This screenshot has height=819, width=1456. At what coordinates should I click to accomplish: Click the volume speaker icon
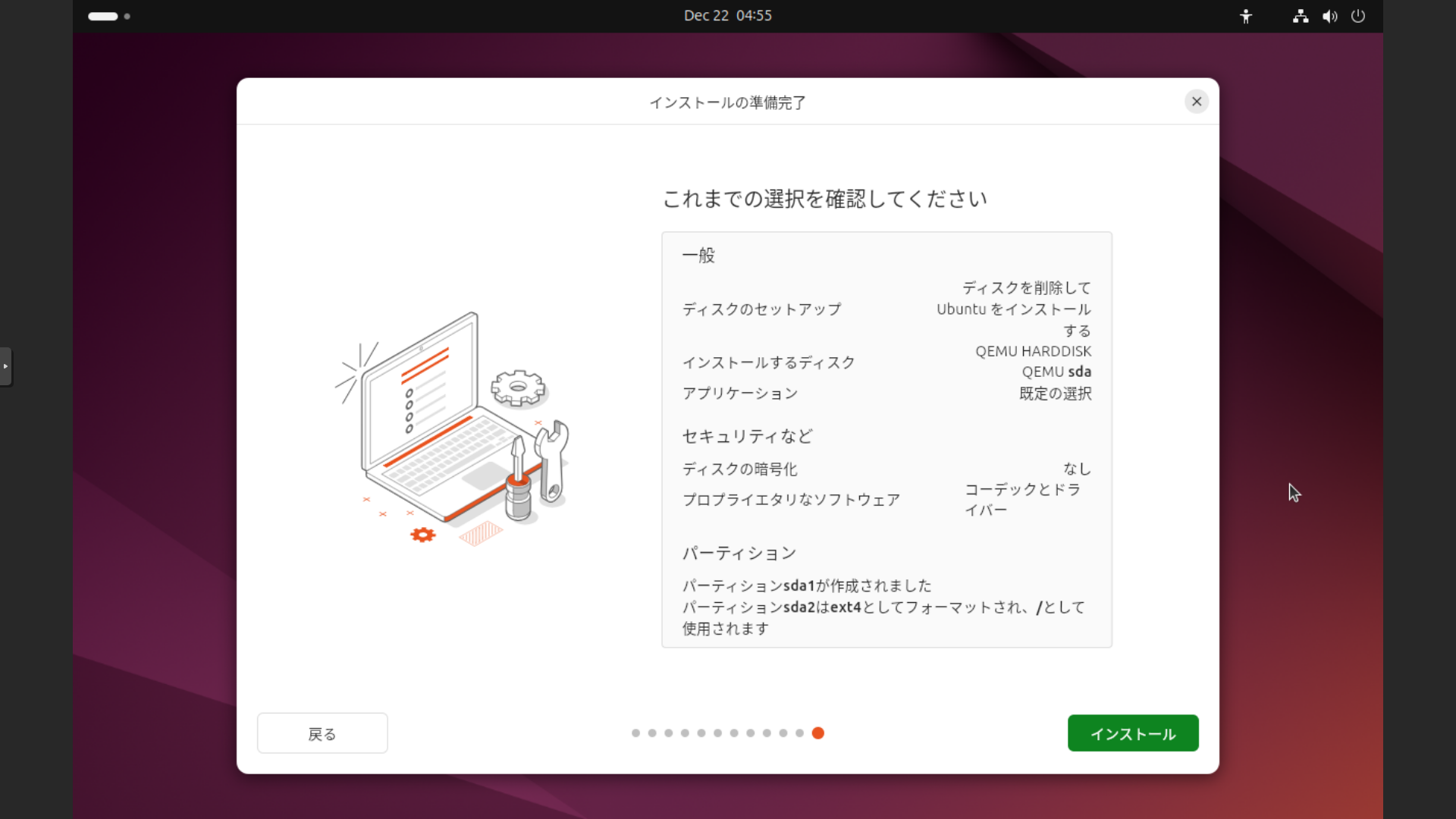click(x=1329, y=16)
